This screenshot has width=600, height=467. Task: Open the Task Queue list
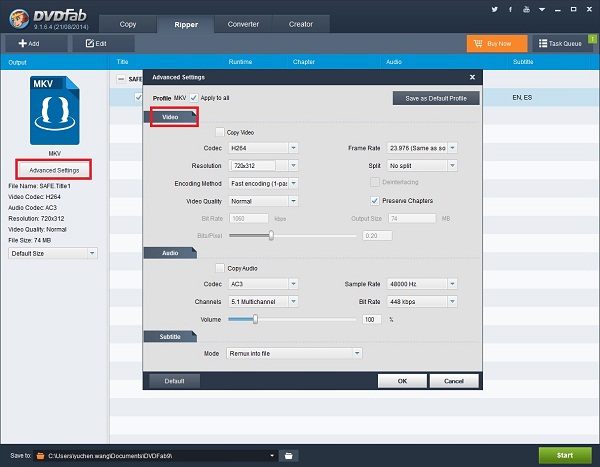click(560, 43)
